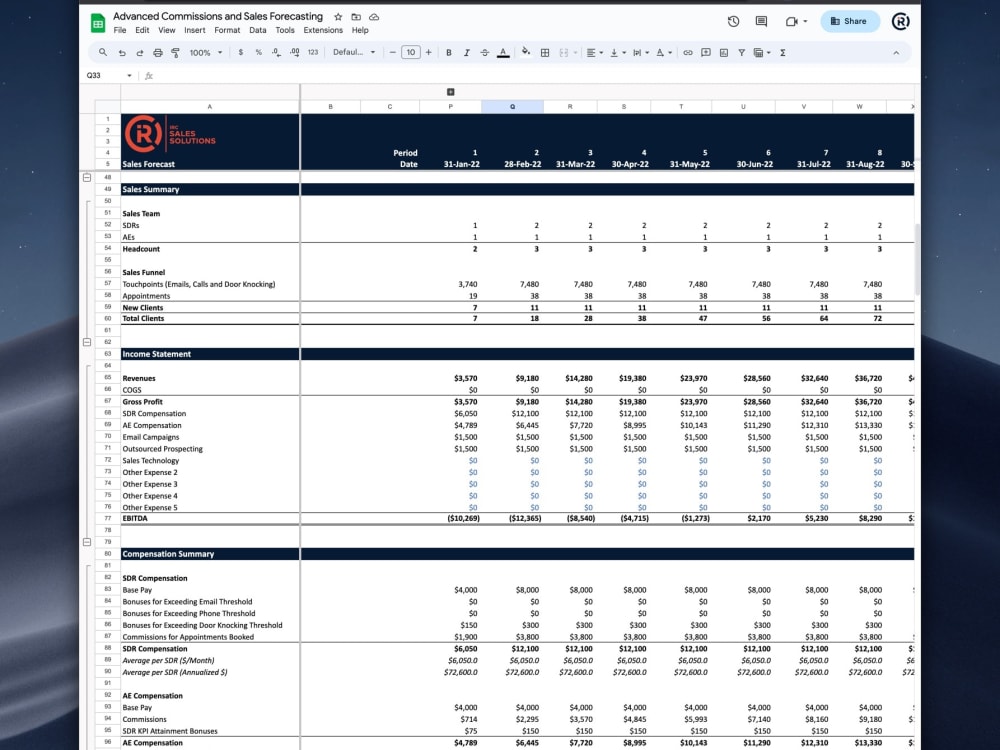Viewport: 1000px width, 750px height.
Task: Insert a comment from the toolbar
Action: (x=706, y=53)
